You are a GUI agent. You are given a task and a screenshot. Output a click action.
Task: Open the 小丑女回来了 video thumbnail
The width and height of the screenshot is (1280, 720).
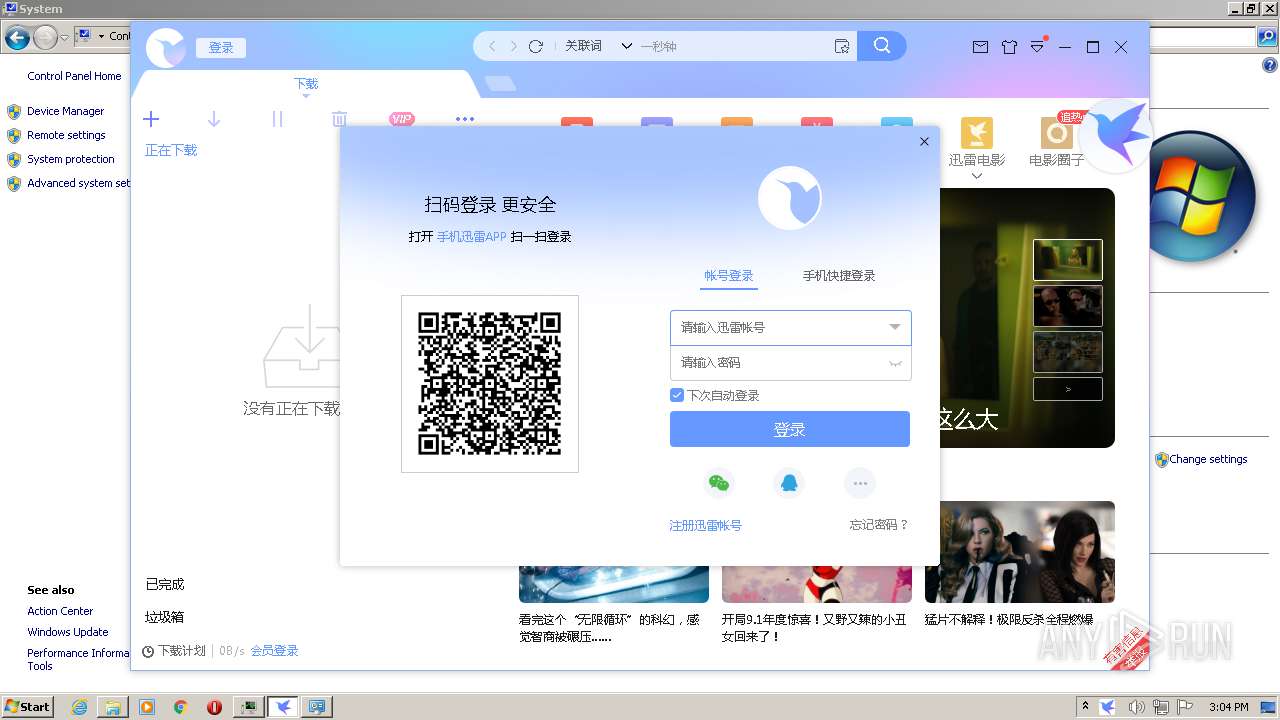[x=817, y=585]
